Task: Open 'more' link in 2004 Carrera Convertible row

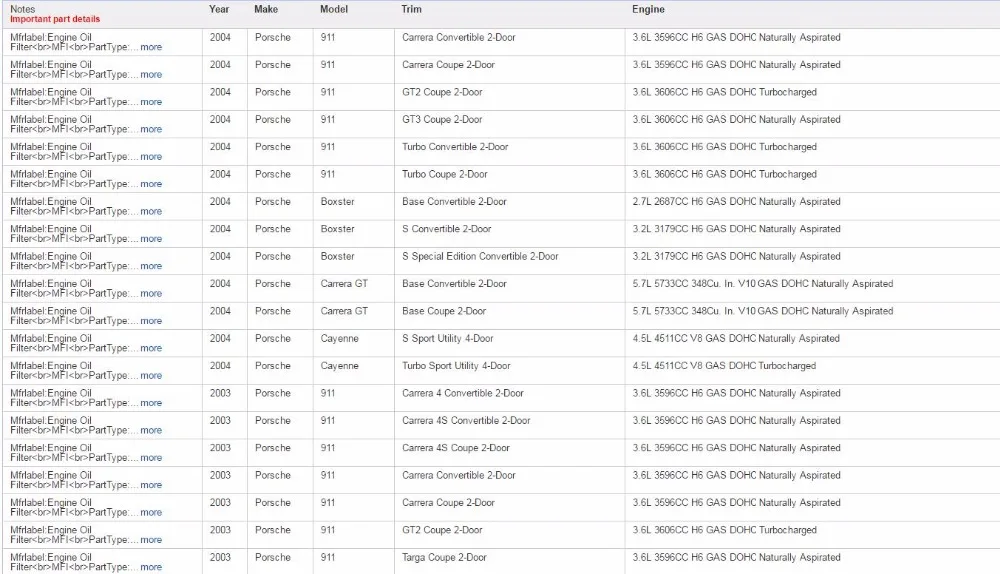Action: pos(151,47)
